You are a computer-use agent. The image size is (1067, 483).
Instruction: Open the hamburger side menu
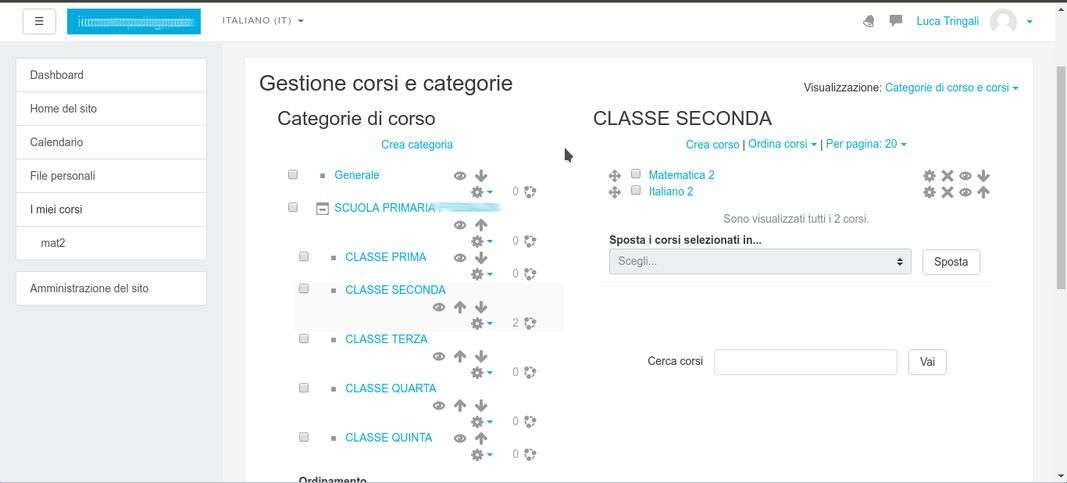(39, 21)
